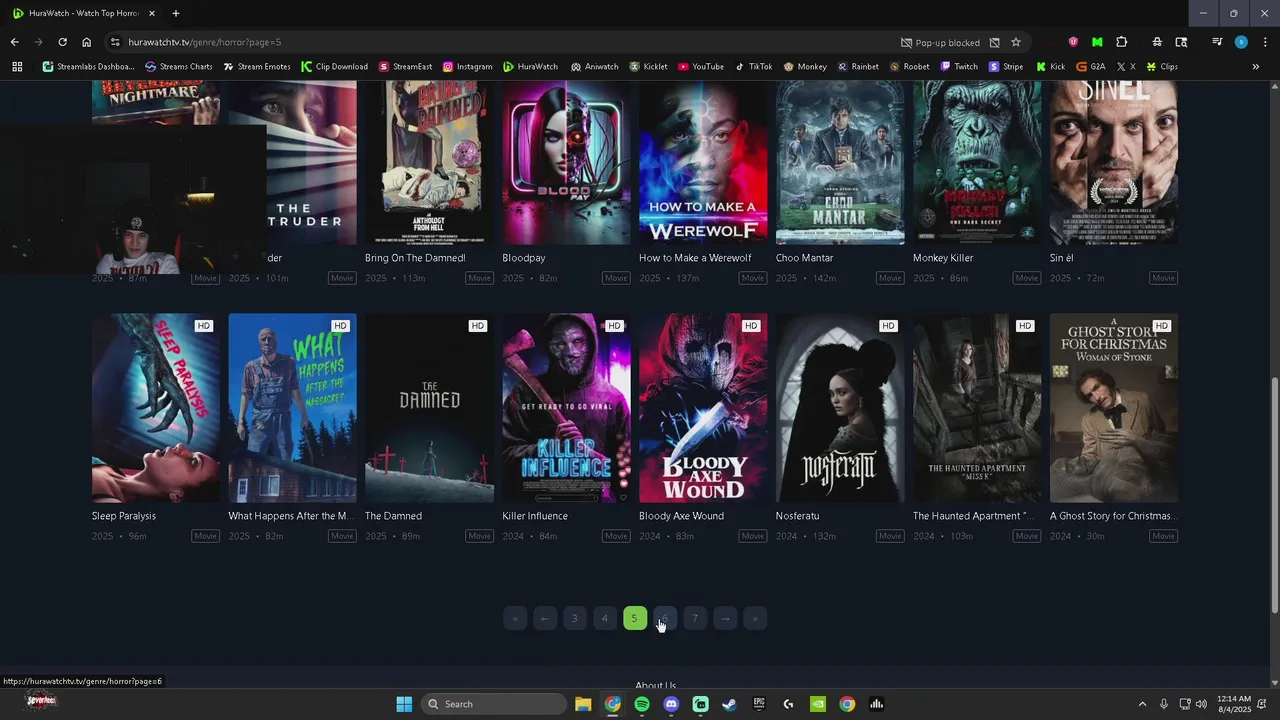Select the current page 5 button
Screen dimensions: 1280x720
(634, 618)
